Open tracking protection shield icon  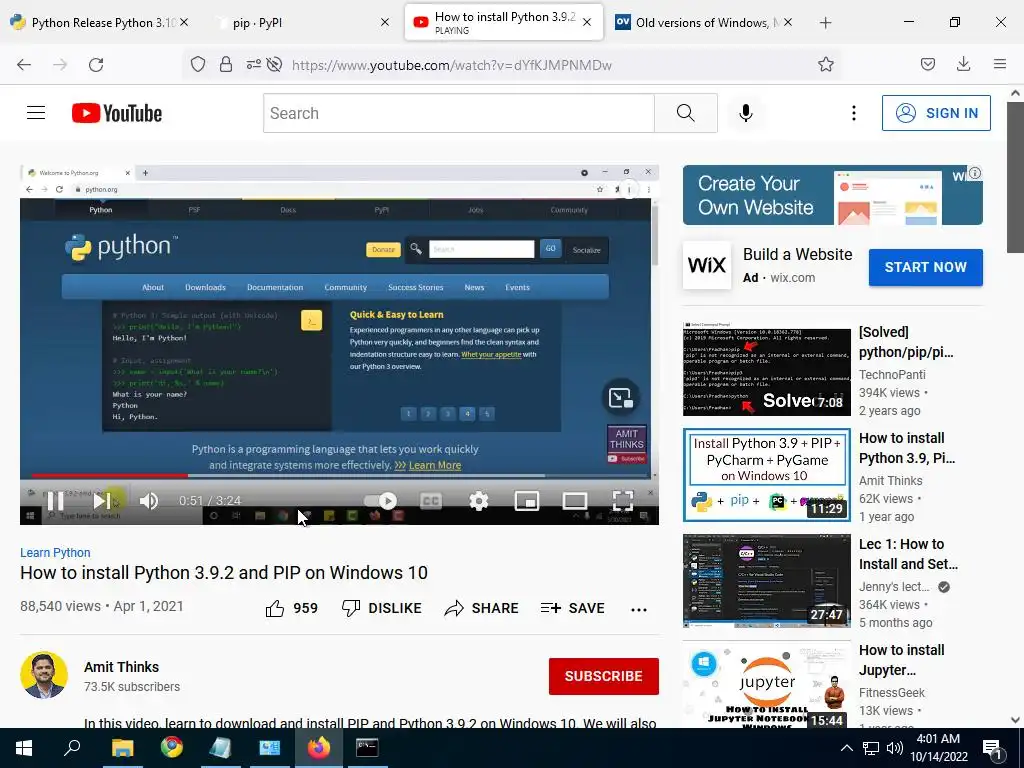click(198, 64)
